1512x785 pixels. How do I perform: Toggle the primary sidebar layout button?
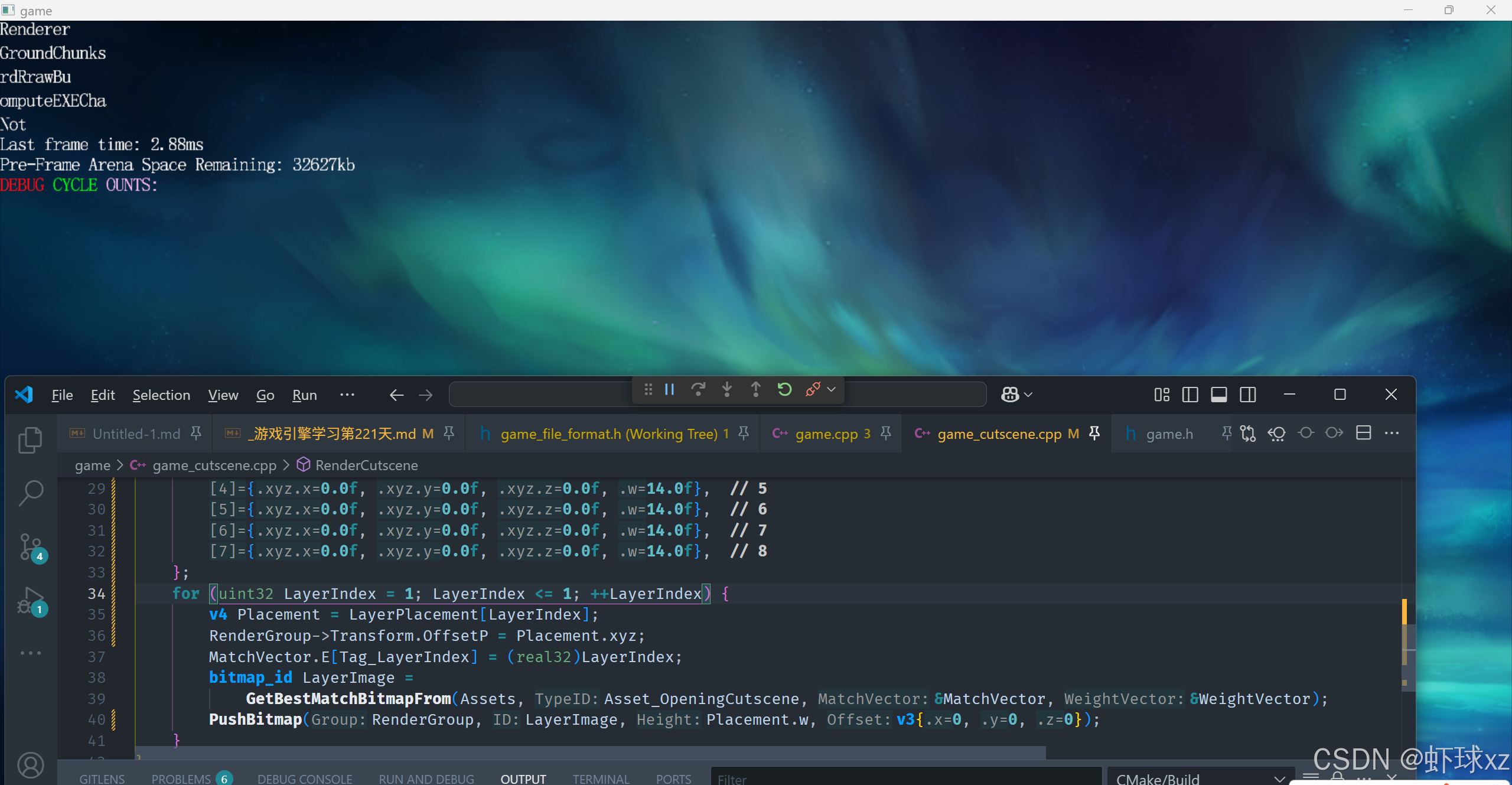pyautogui.click(x=1190, y=395)
